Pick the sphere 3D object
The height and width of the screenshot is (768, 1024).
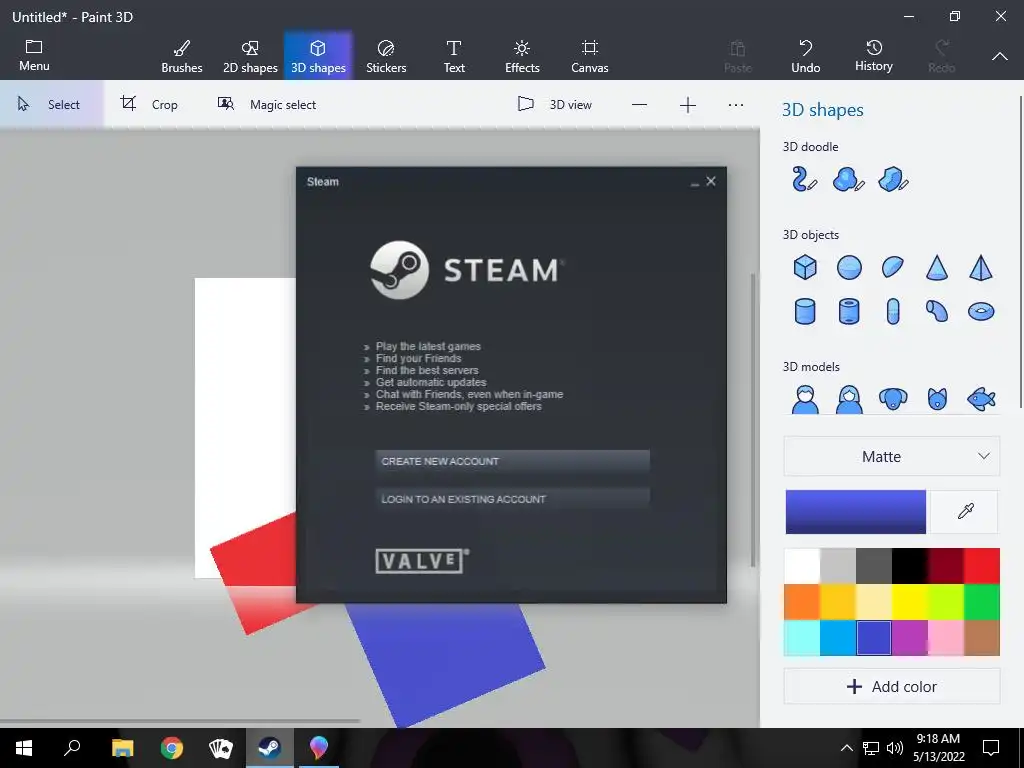click(x=849, y=267)
